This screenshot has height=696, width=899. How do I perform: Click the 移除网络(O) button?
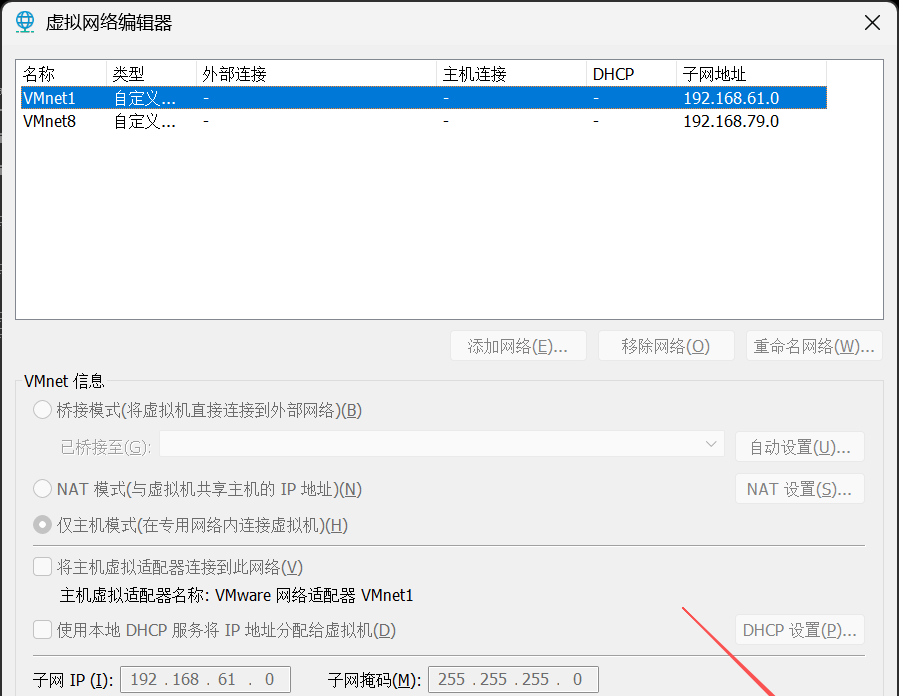(666, 345)
